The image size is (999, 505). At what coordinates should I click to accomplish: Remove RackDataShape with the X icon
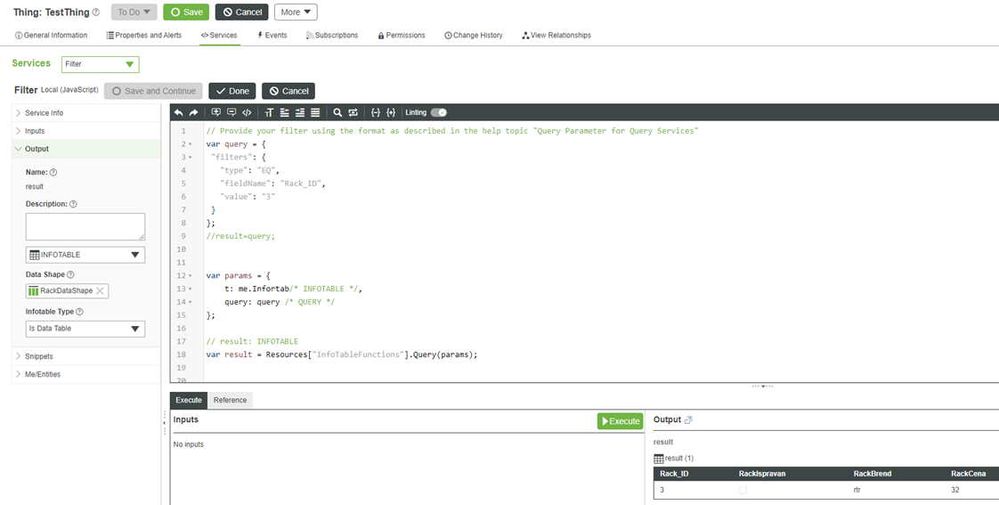(x=99, y=291)
